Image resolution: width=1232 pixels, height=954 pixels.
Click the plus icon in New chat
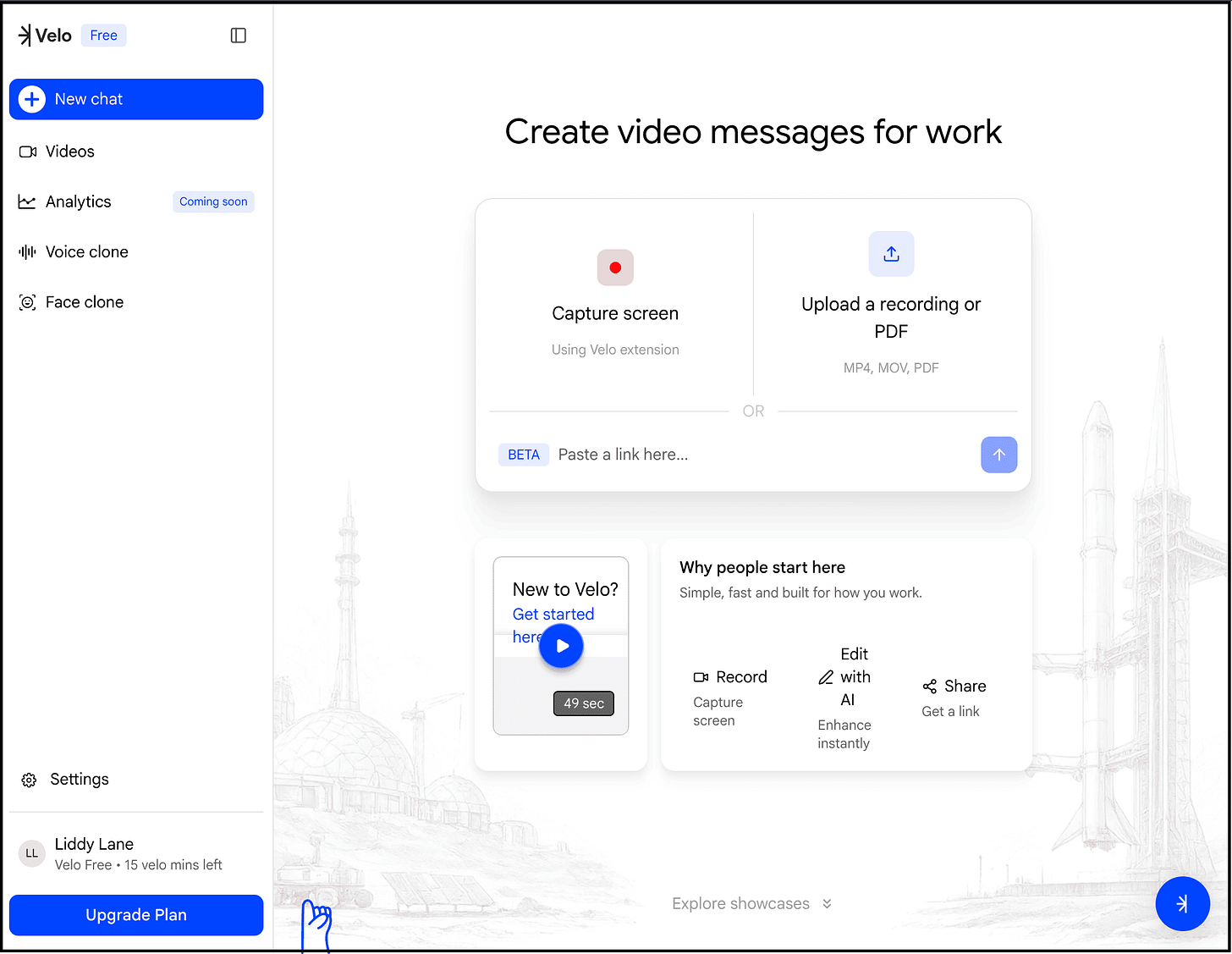32,99
